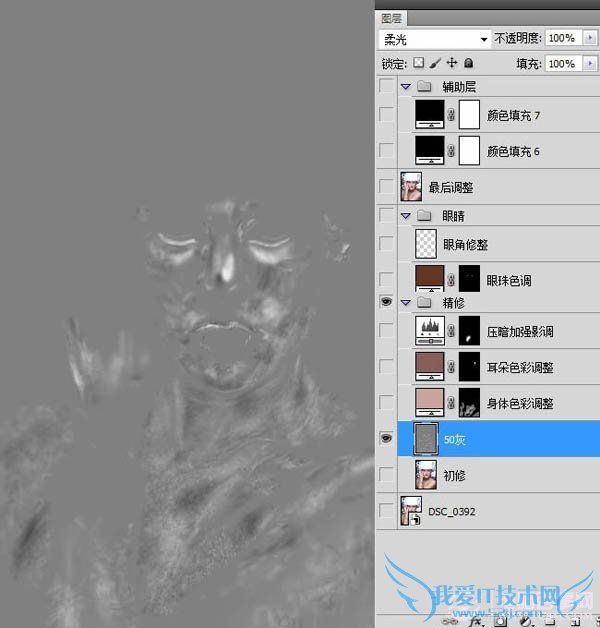Click the folder icon of group 精修

(x=424, y=302)
